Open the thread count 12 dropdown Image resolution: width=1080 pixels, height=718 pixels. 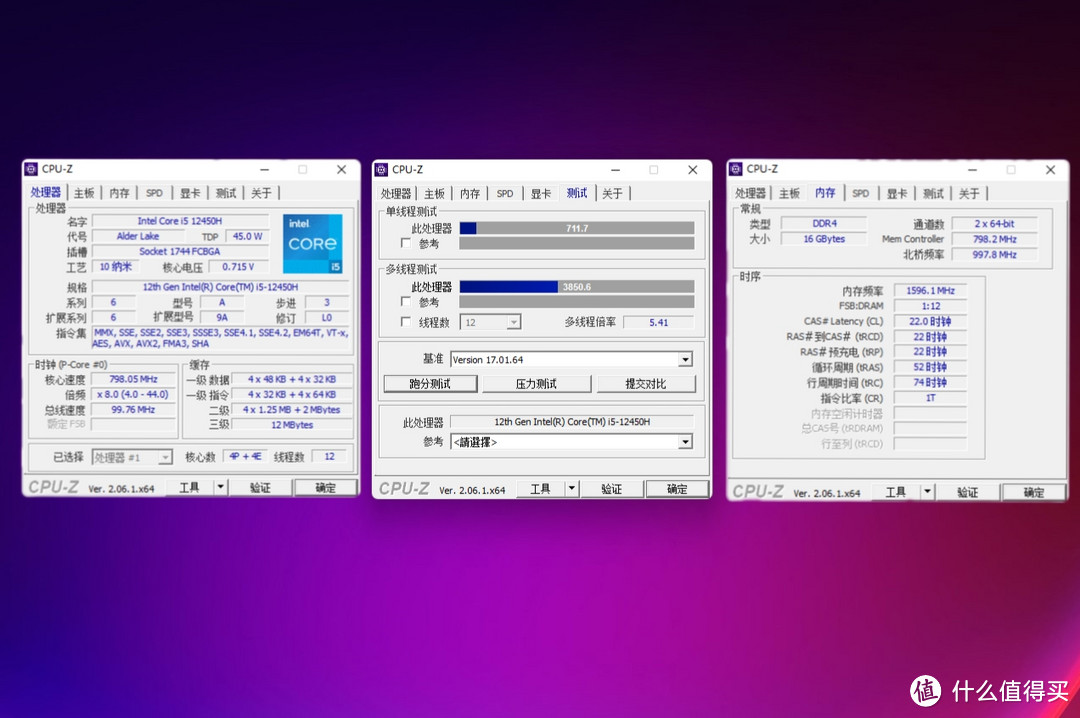(514, 322)
